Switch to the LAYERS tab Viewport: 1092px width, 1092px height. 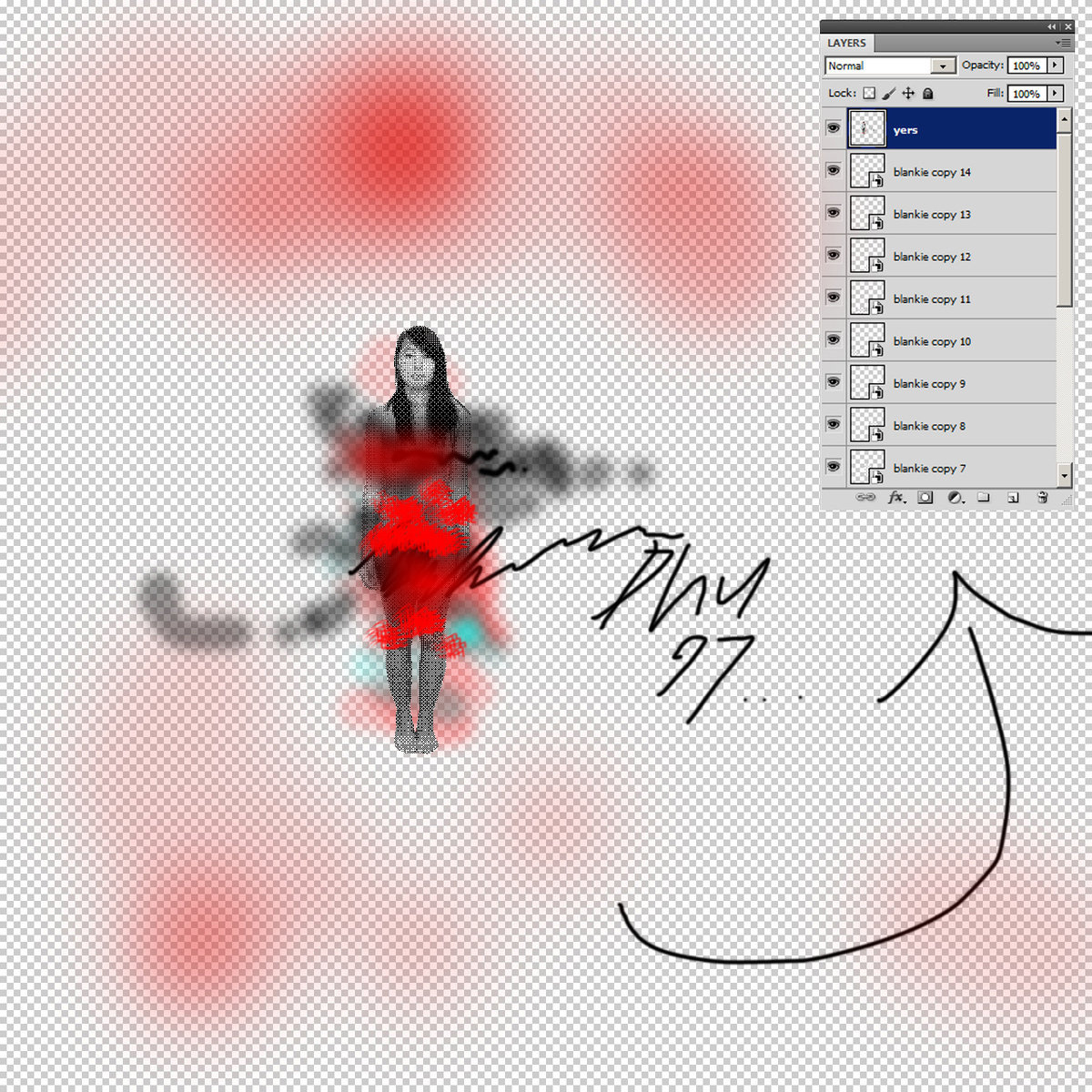pos(846,43)
